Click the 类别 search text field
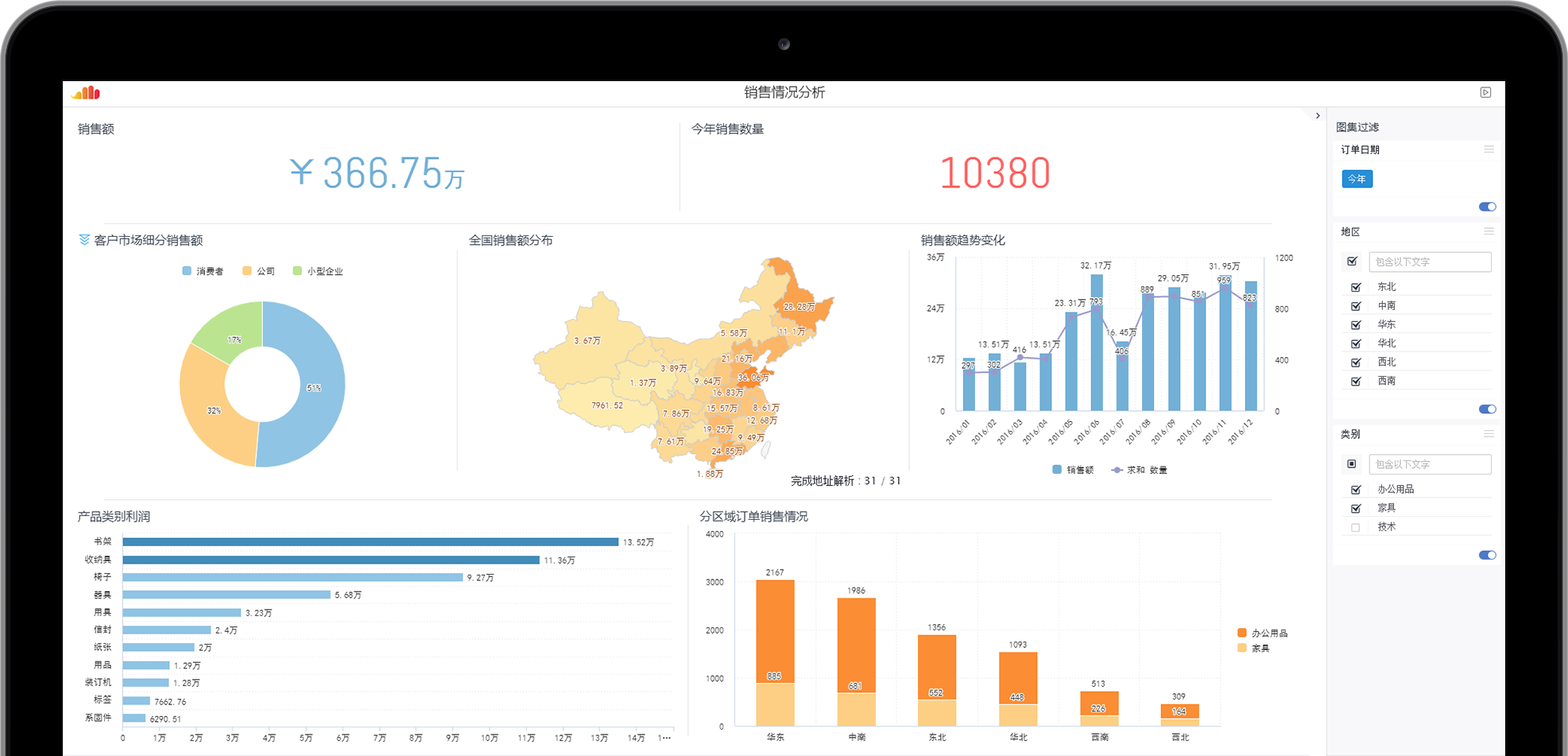This screenshot has width=1568, height=756. click(x=1430, y=464)
